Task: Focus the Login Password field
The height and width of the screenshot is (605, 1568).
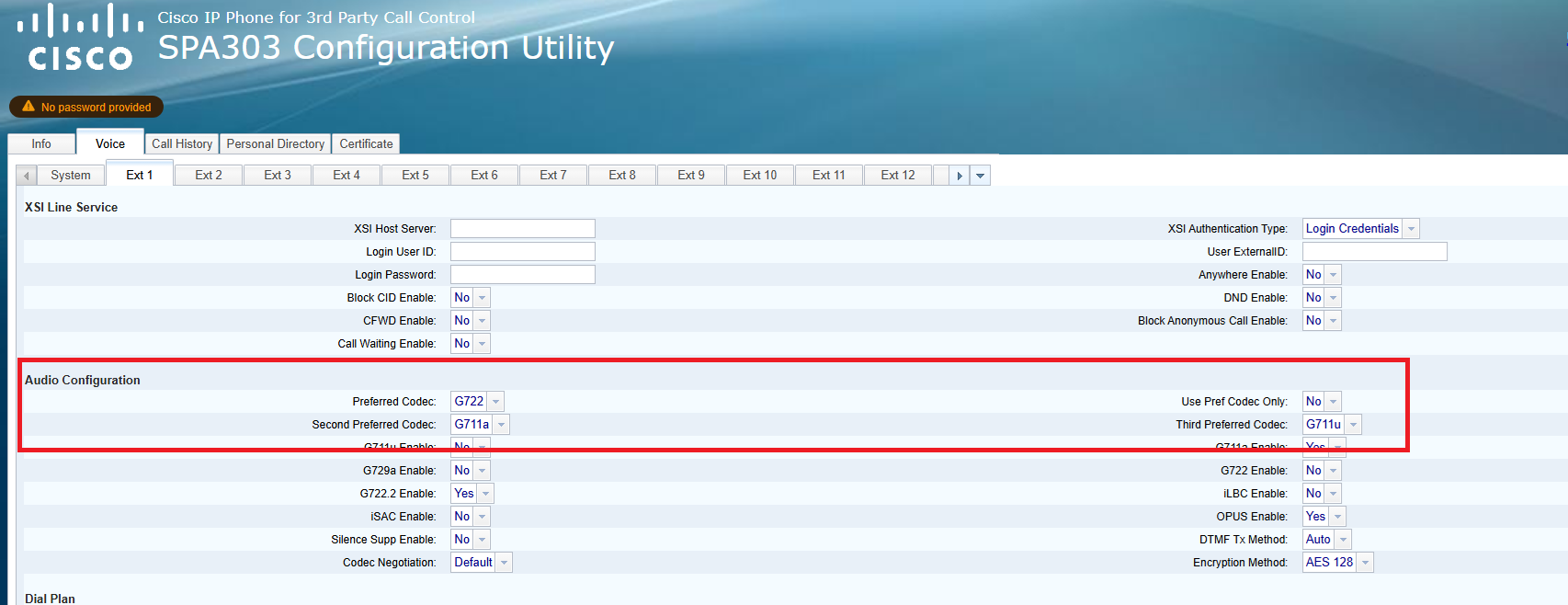Action: 523,274
